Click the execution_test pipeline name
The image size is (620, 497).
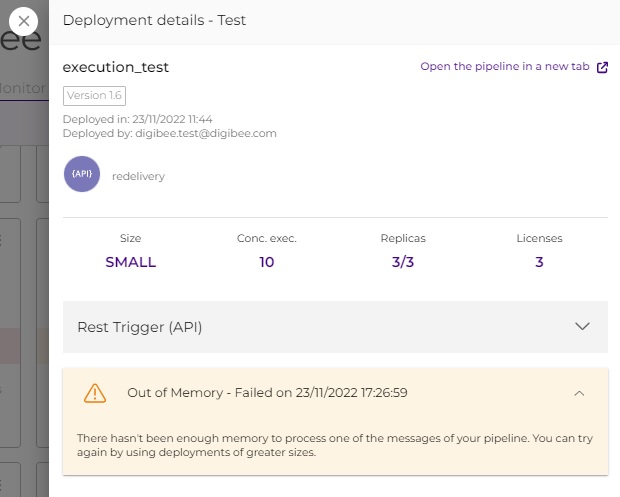(116, 68)
